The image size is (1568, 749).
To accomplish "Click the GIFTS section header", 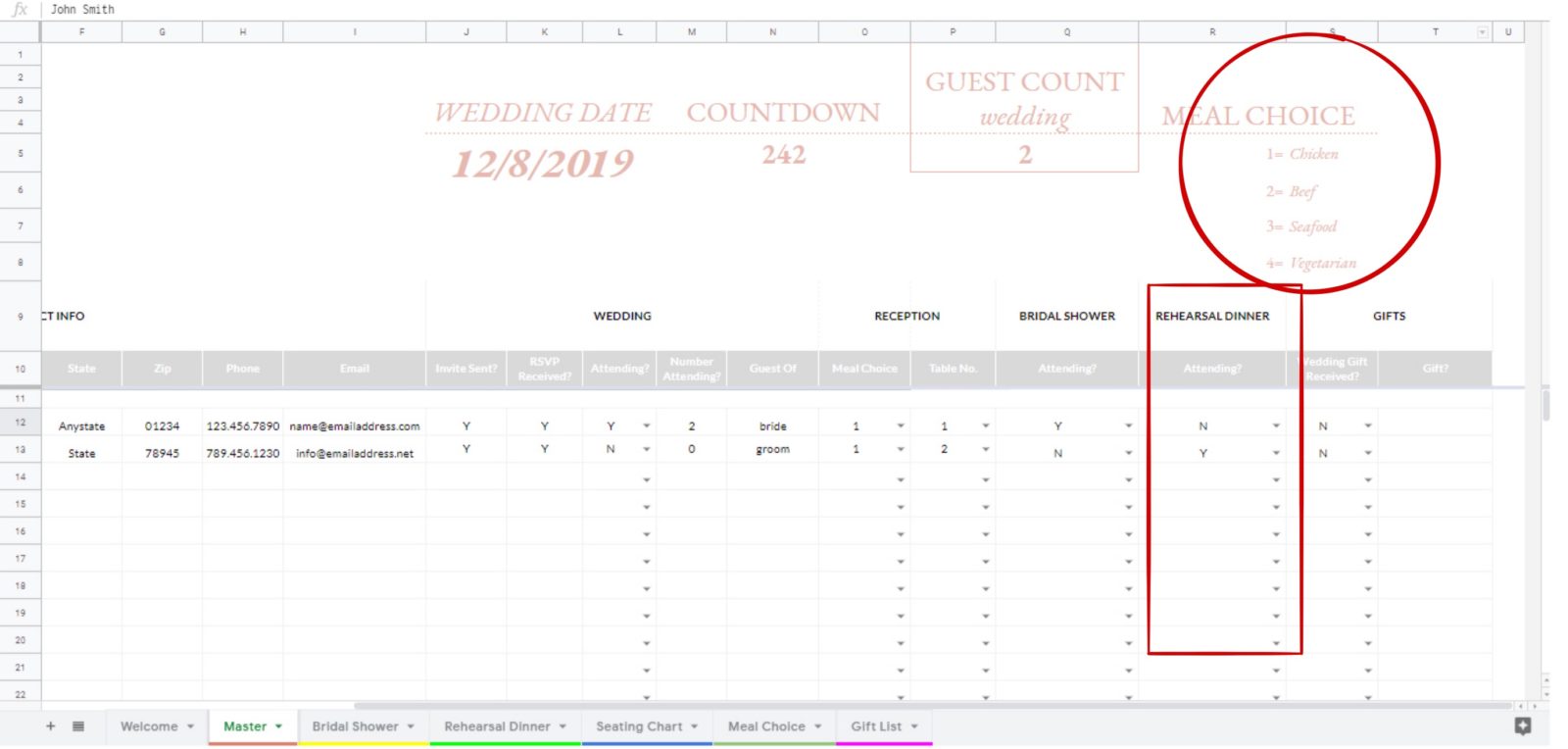I will [x=1389, y=316].
